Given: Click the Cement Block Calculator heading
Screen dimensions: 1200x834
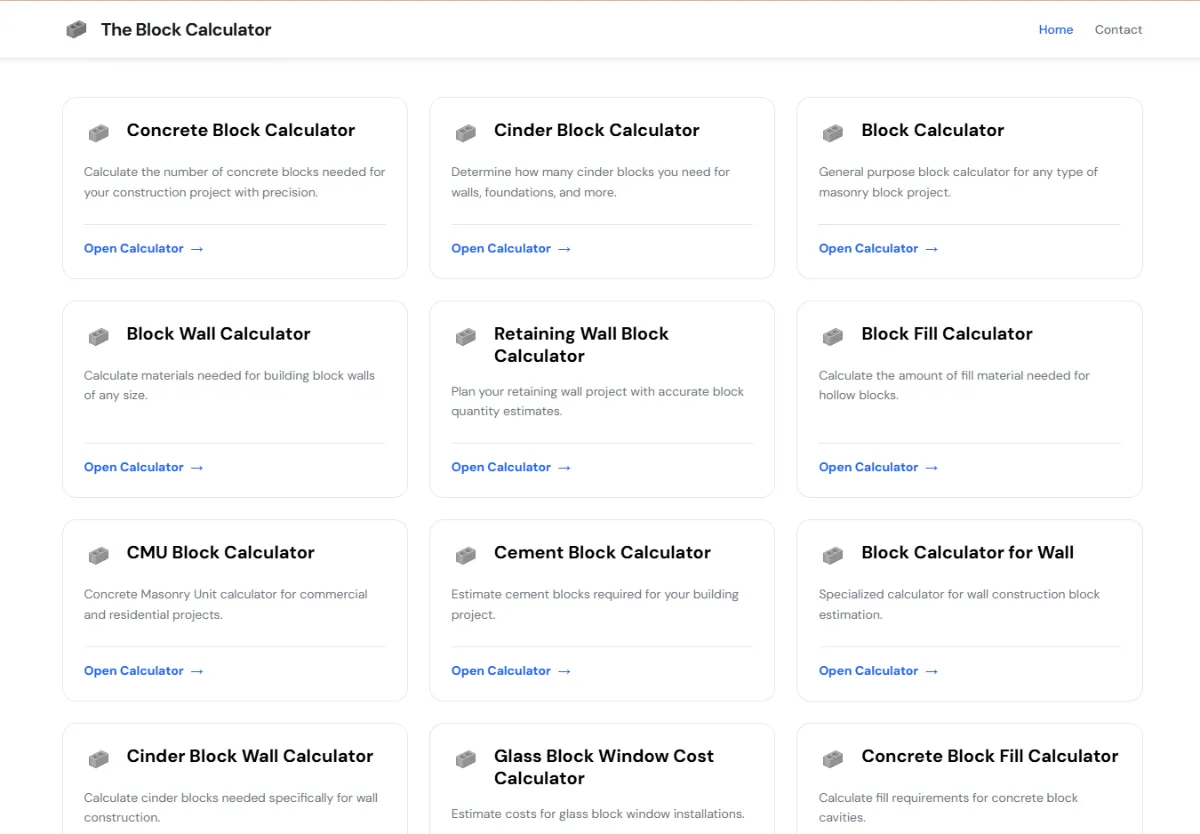Looking at the screenshot, I should (603, 552).
